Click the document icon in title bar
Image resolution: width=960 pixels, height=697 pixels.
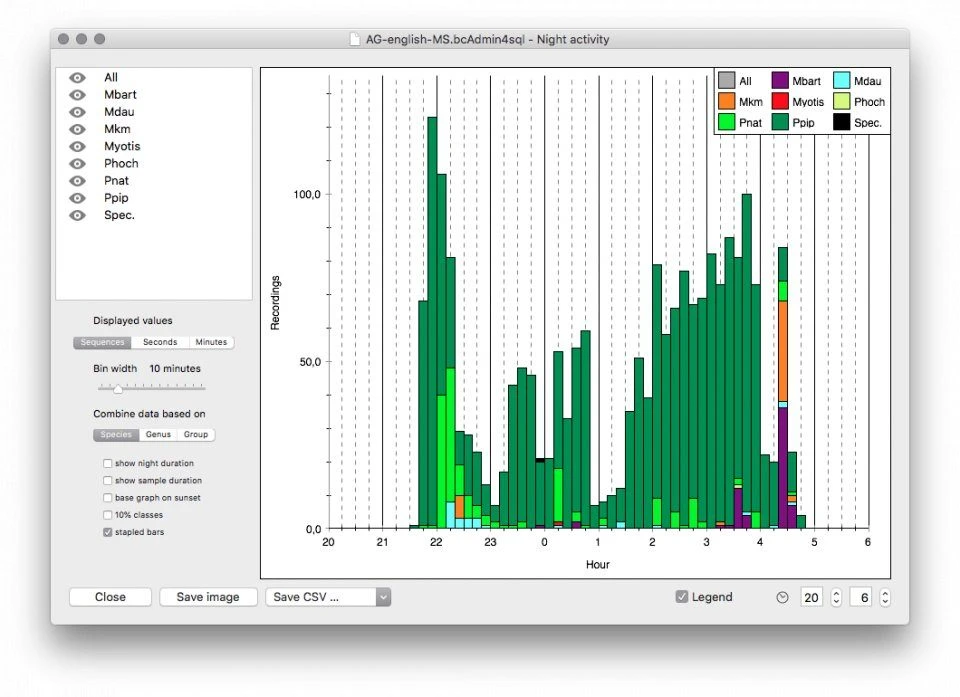(353, 40)
